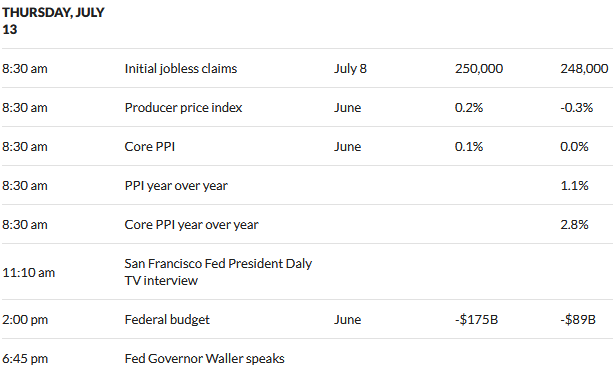Select the Producer price index entry
The image size is (613, 372).
pyautogui.click(x=183, y=107)
